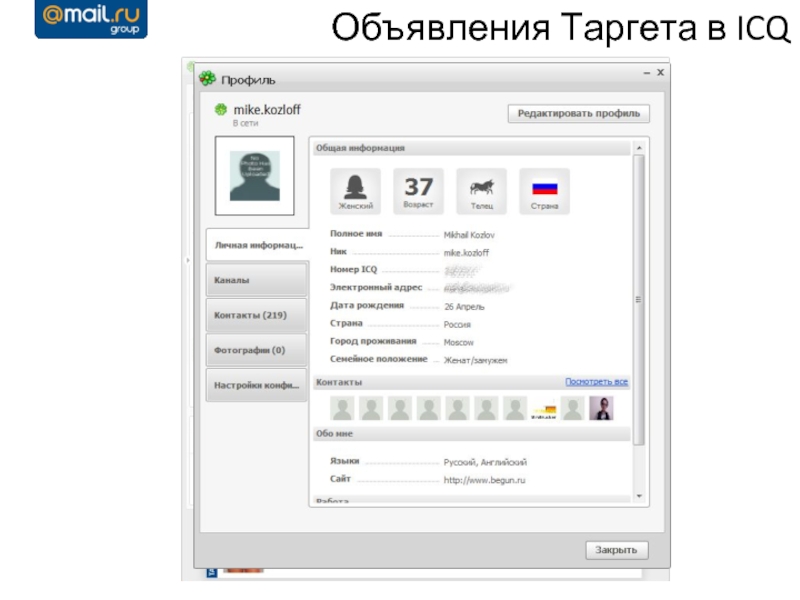The width and height of the screenshot is (800, 600).
Task: Click the Общая информация section header
Action: (472, 148)
